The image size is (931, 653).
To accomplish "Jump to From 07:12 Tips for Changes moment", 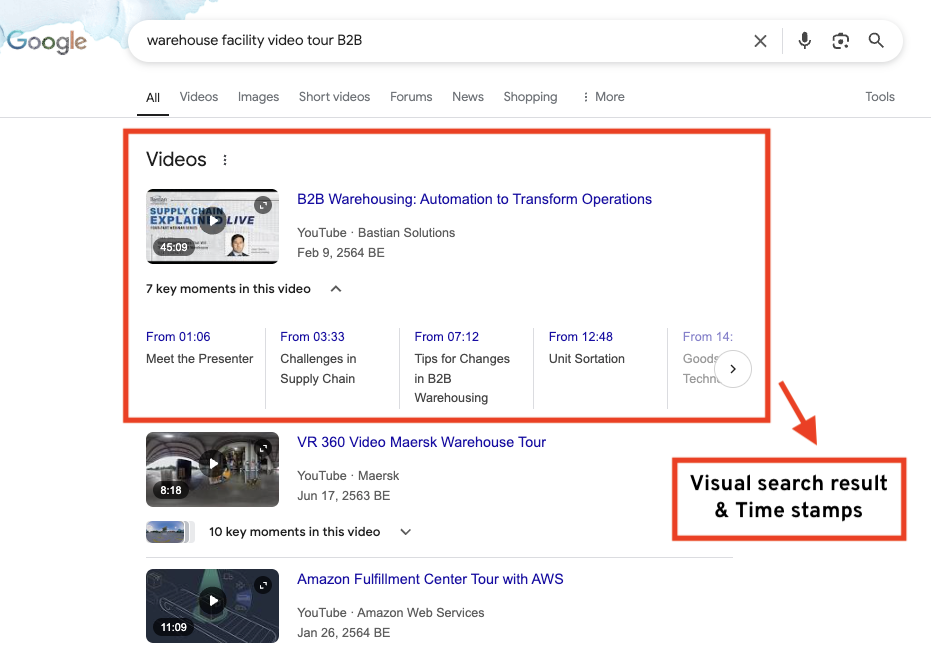I will pos(462,367).
